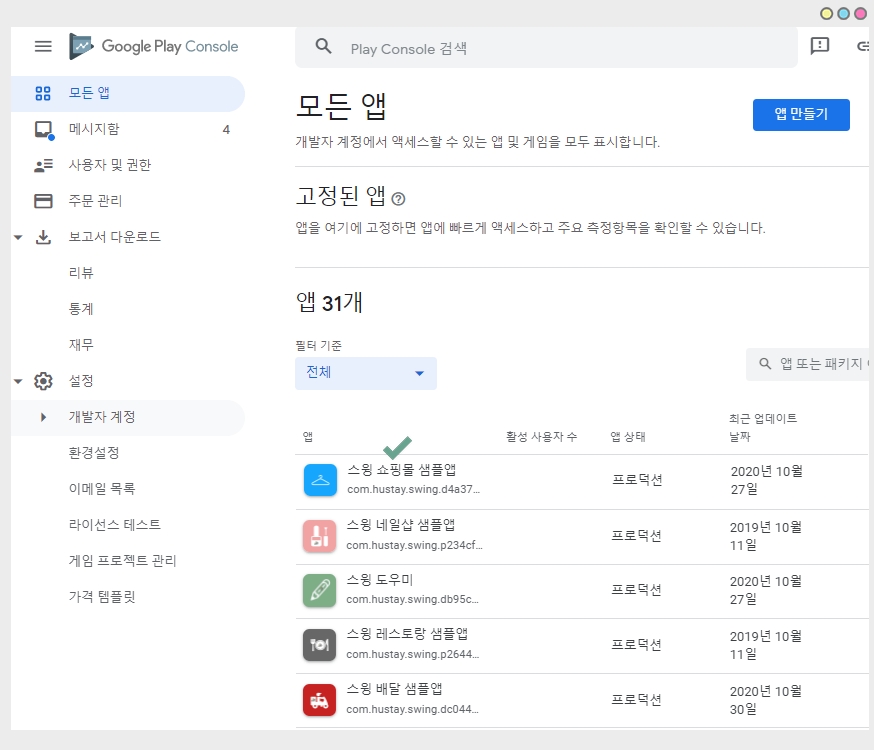
Task: Collapse the 설정 section arrow
Action: pyautogui.click(x=18, y=382)
